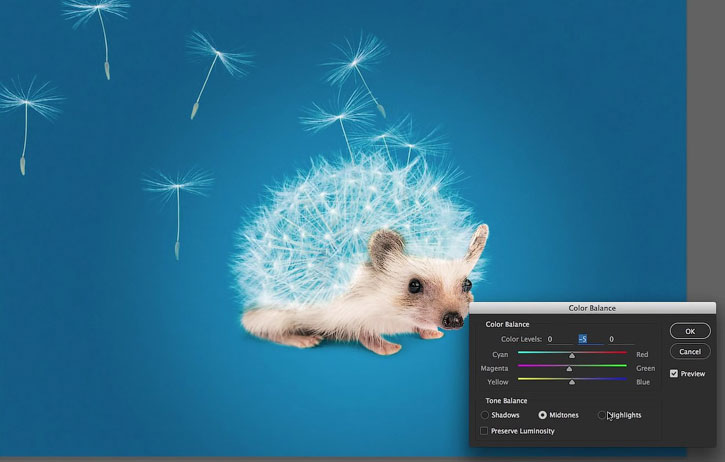Click the Magenta label
Image resolution: width=725 pixels, height=462 pixels.
[x=494, y=368]
